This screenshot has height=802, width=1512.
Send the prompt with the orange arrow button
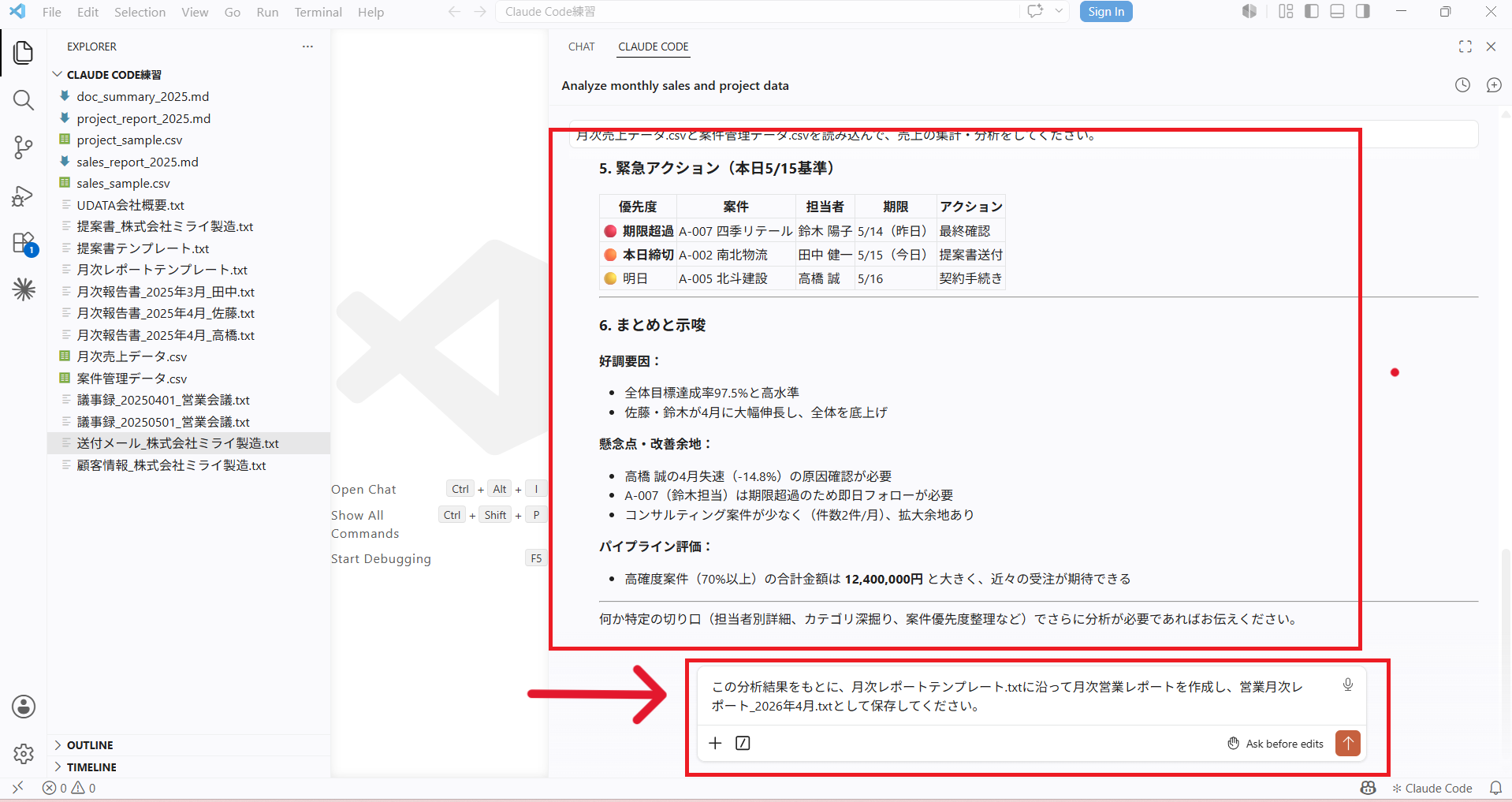(x=1348, y=743)
